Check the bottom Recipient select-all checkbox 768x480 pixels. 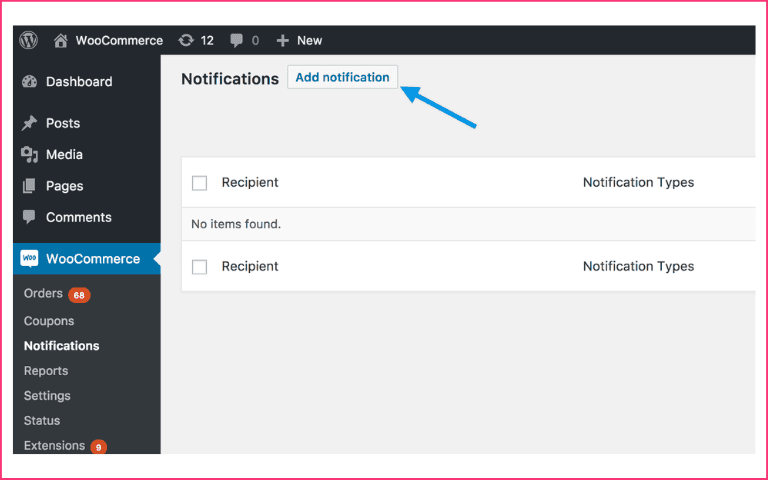pyautogui.click(x=199, y=267)
